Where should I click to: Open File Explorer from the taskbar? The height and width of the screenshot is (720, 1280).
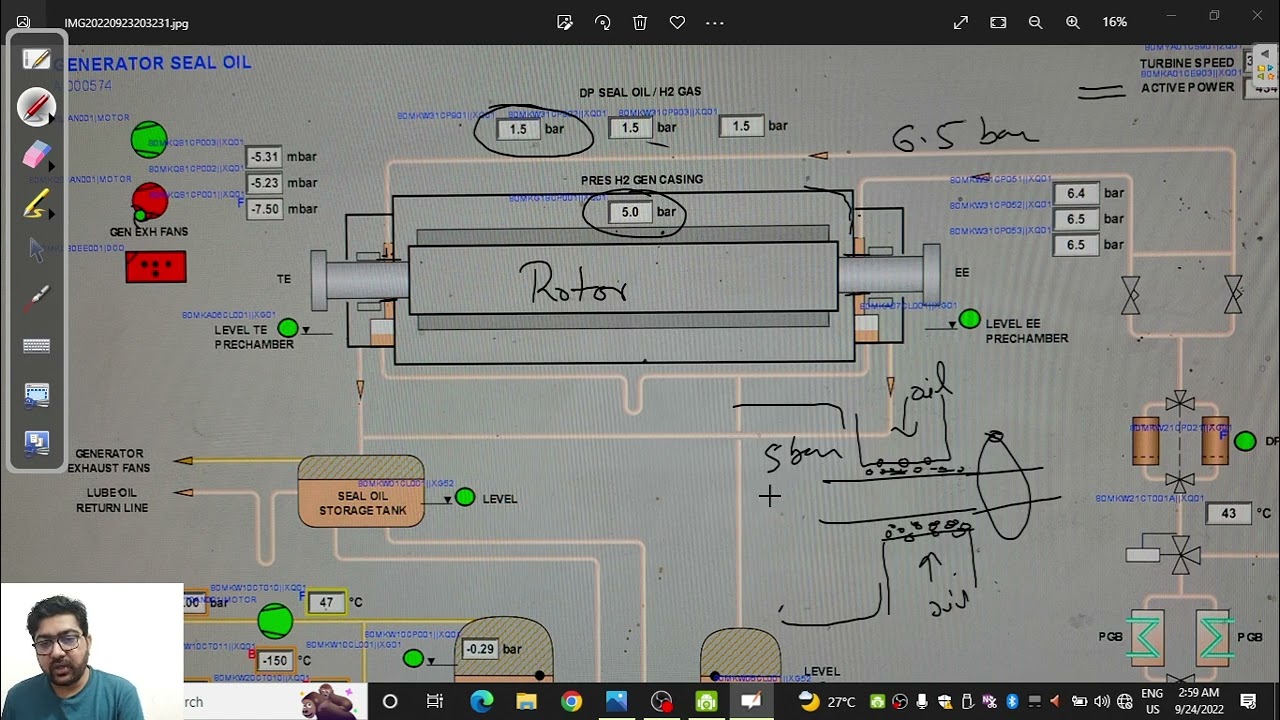point(526,701)
